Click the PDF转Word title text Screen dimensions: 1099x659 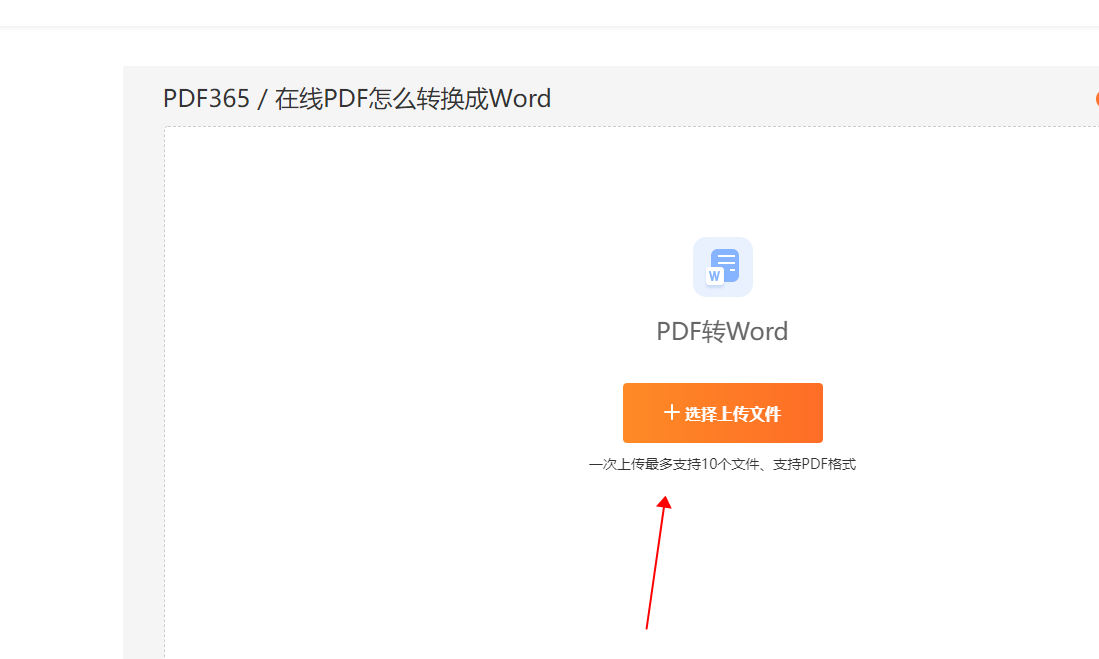click(722, 331)
